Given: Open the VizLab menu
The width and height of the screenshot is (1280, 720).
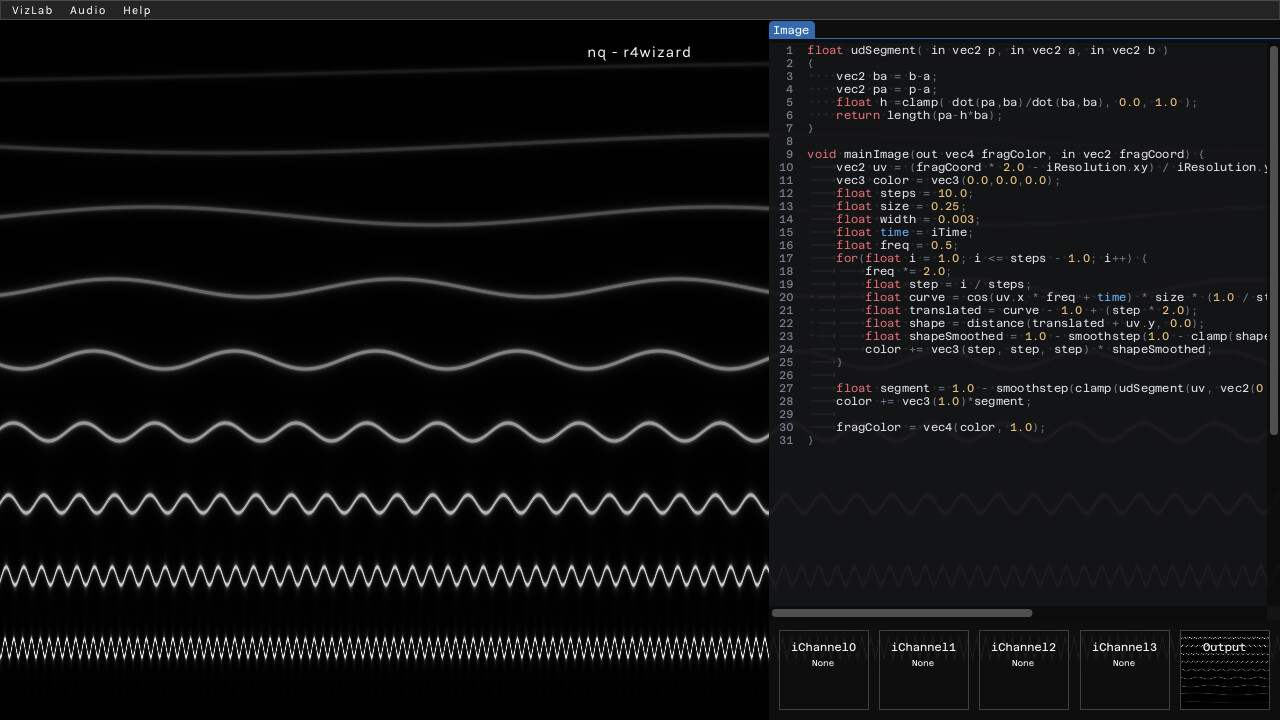Looking at the screenshot, I should coord(32,10).
